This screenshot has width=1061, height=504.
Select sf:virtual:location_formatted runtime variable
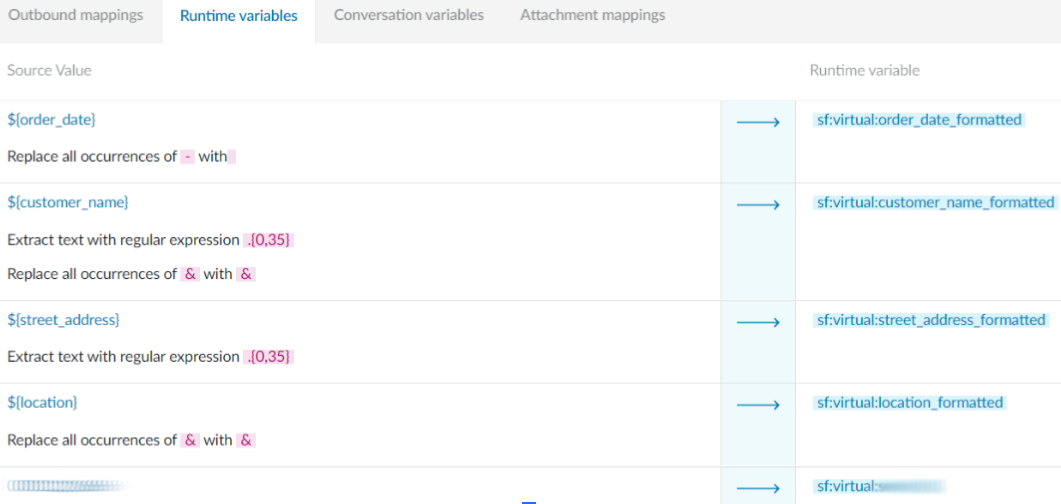point(909,402)
